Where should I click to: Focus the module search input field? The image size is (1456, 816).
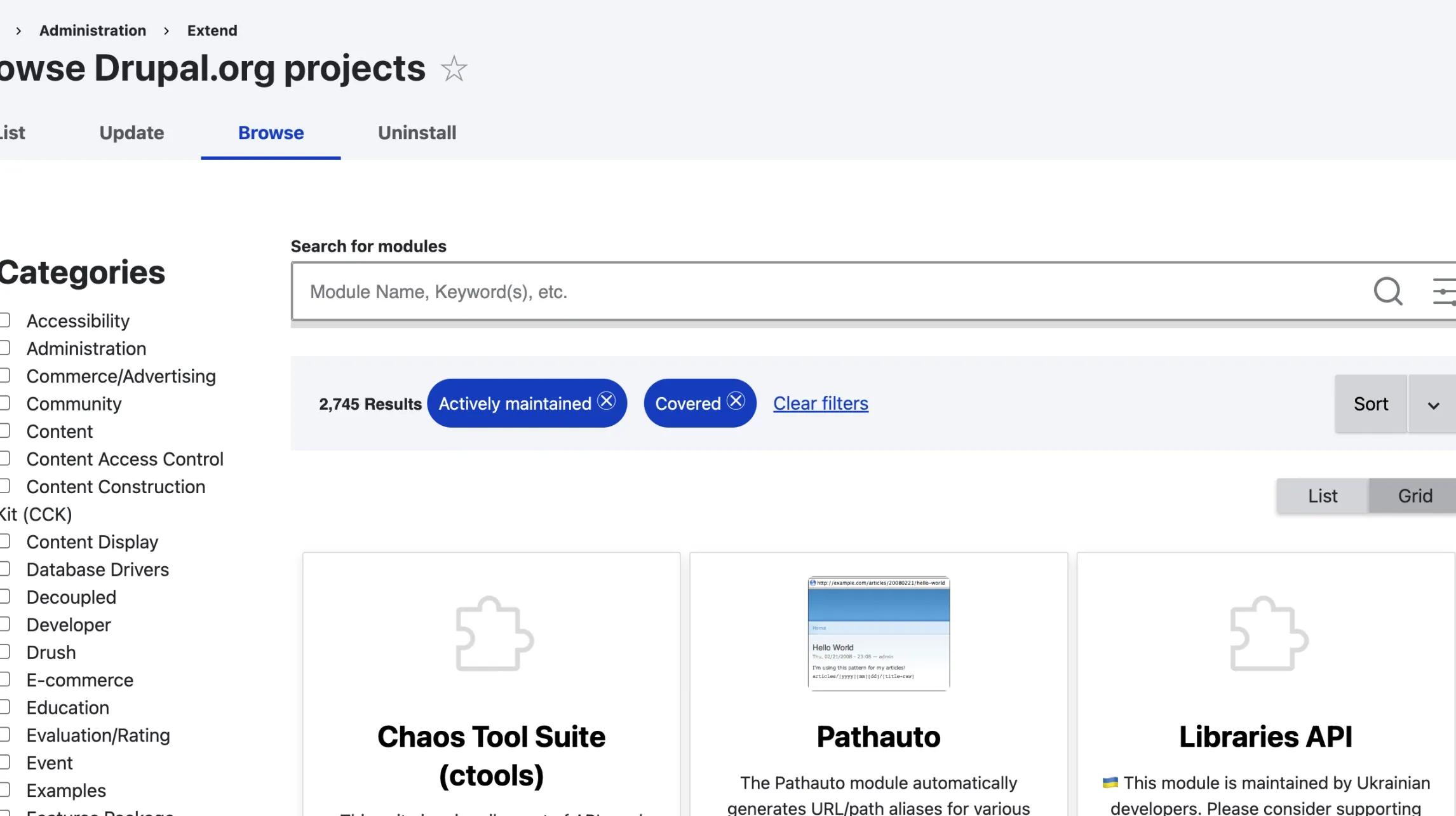[826, 292]
